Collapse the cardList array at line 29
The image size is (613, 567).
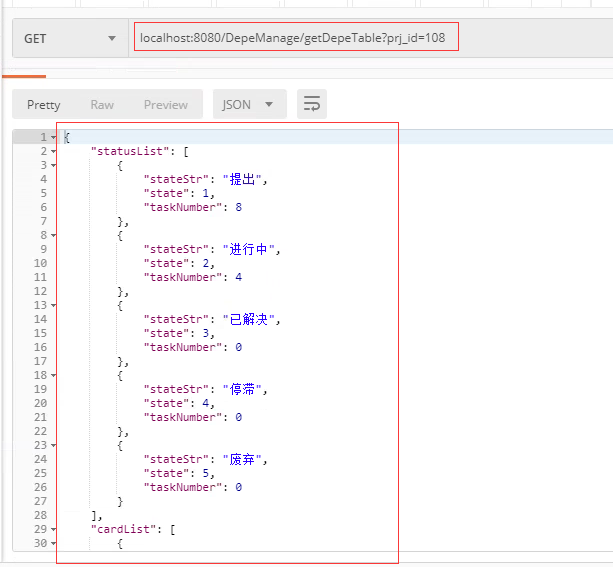54,529
